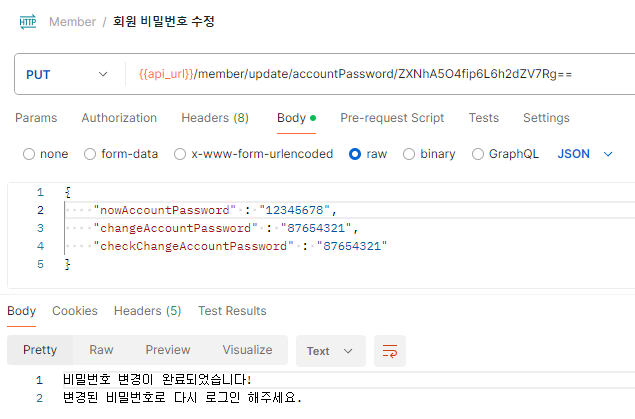Click the "87654321" value on line 3
This screenshot has width=635, height=419.
(x=316, y=228)
